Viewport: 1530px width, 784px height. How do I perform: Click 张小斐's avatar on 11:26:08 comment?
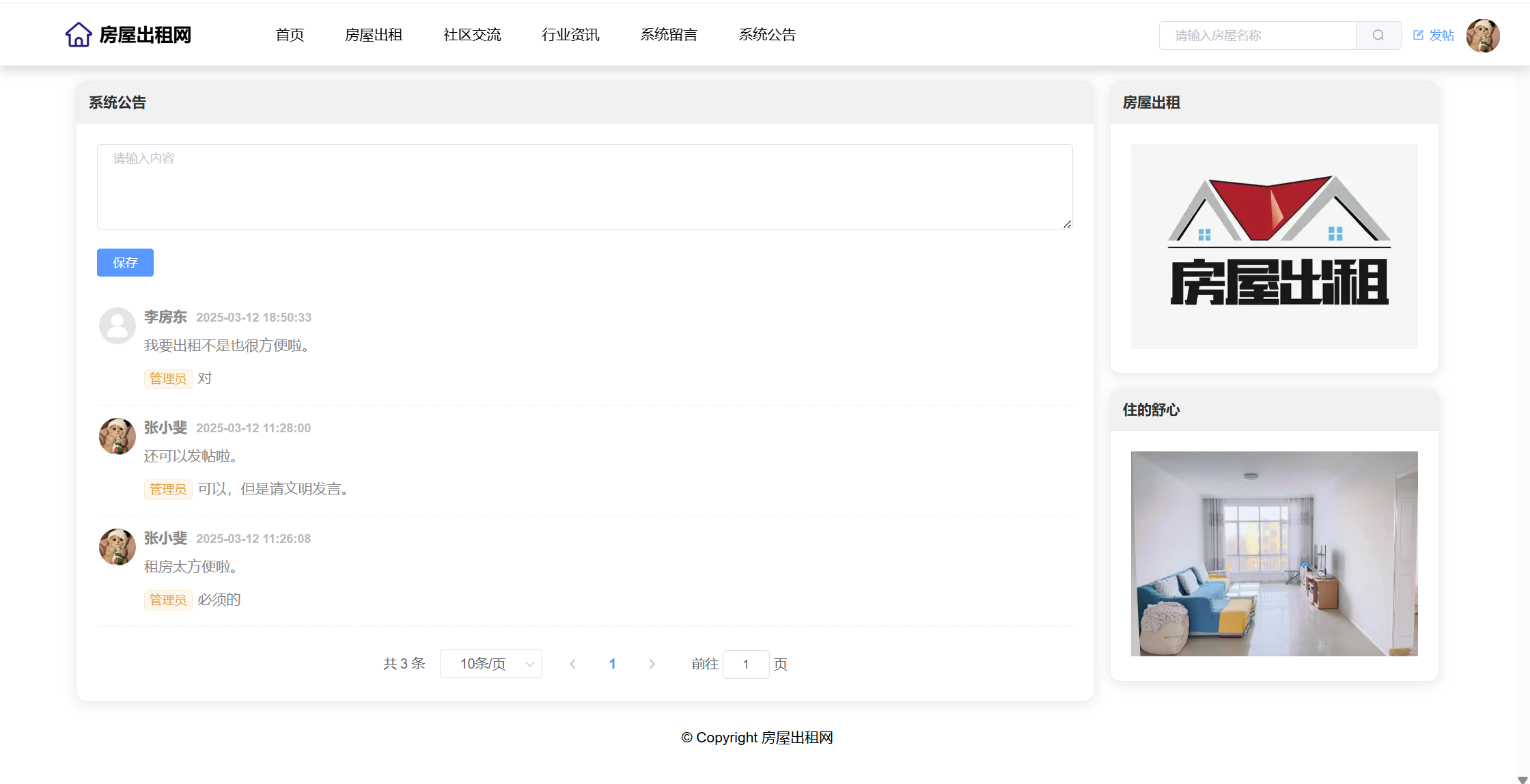coord(117,546)
